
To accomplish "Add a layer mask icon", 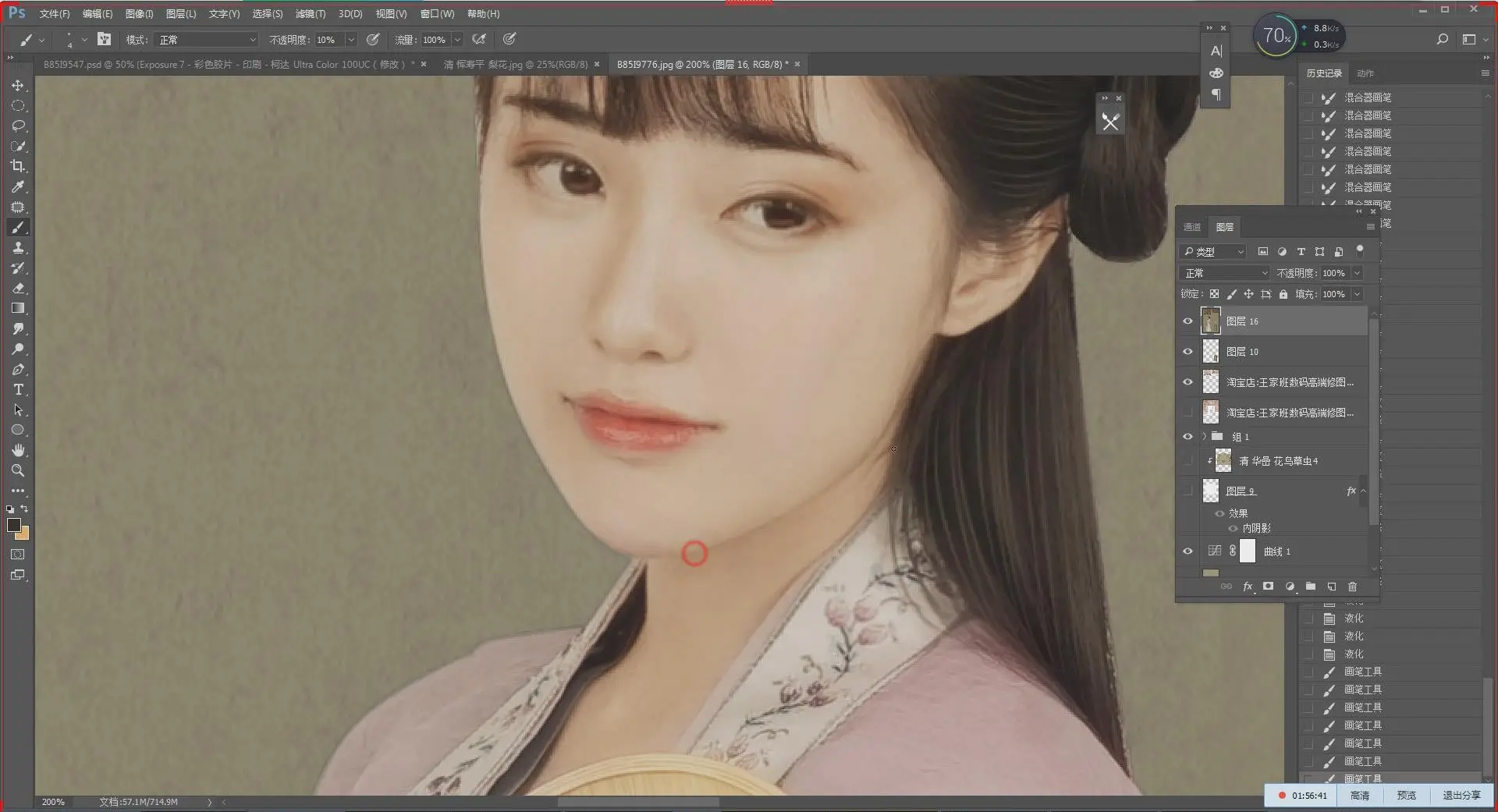I will coord(1268,587).
